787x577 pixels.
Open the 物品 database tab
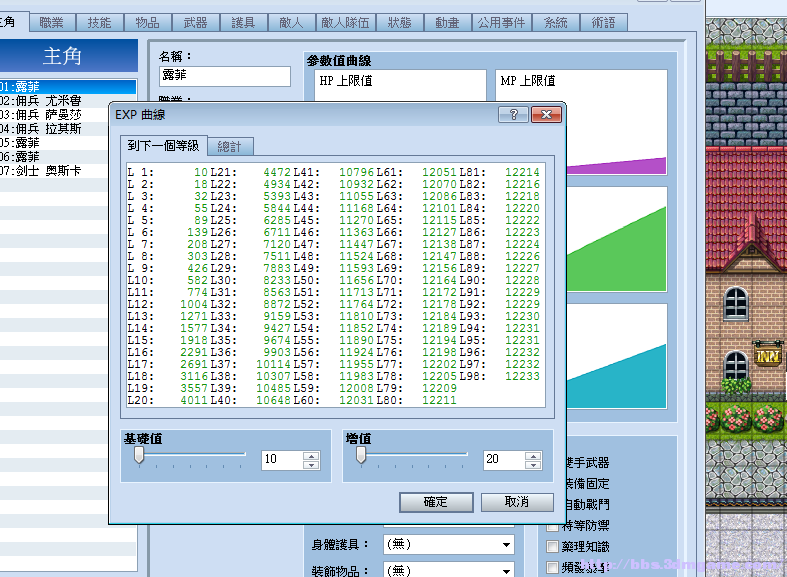coord(148,23)
